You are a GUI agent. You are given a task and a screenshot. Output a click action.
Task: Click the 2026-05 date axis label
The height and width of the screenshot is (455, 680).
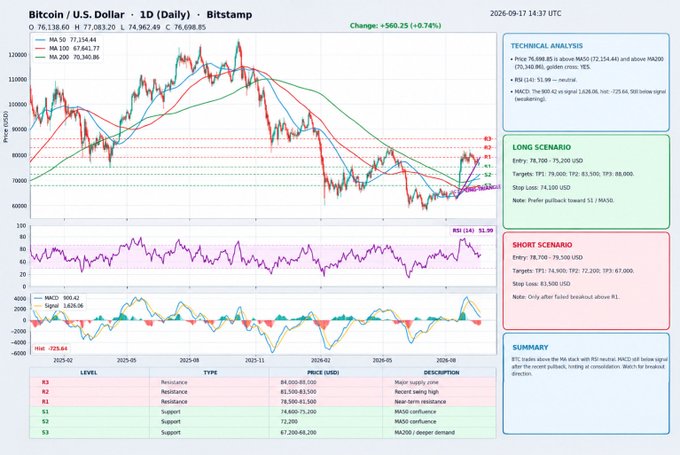383,360
